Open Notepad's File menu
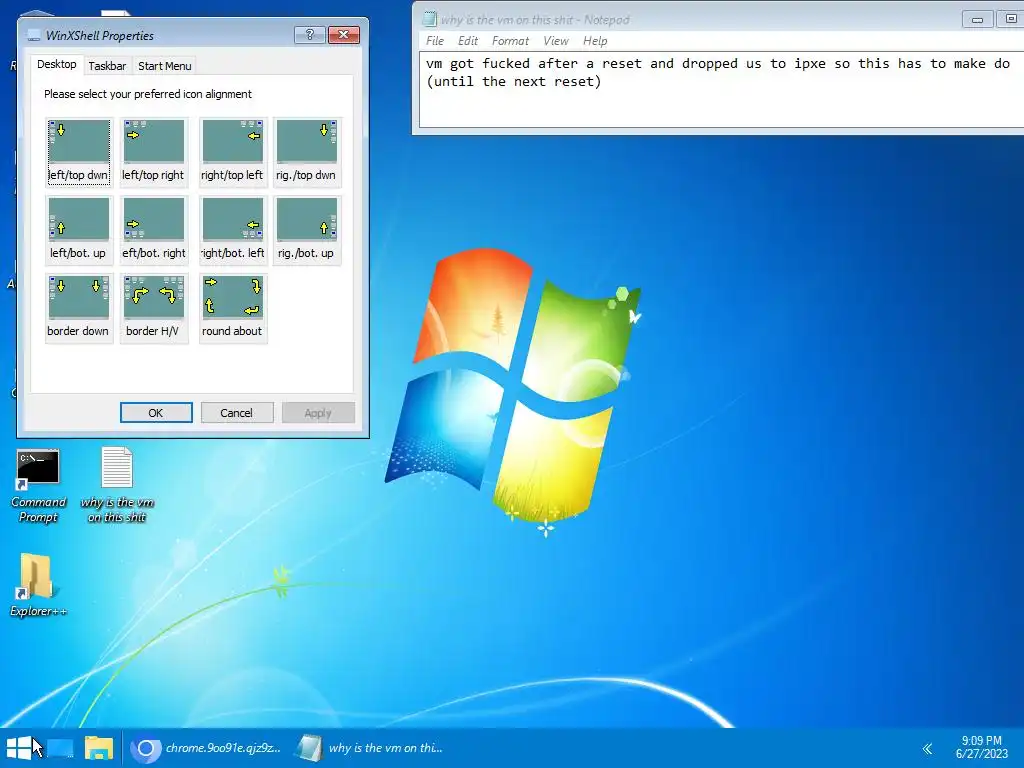Screen dimensions: 1024x768 tap(435, 40)
